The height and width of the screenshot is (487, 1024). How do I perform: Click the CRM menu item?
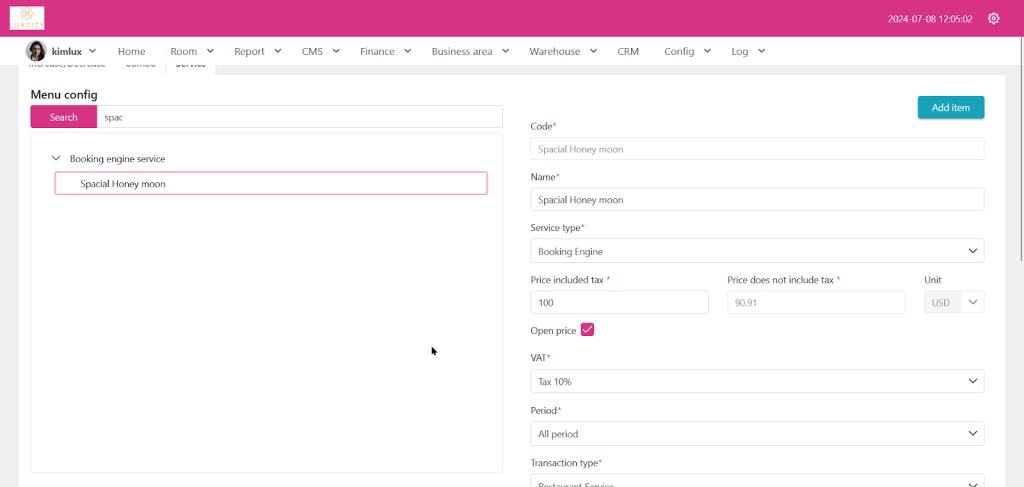point(628,51)
